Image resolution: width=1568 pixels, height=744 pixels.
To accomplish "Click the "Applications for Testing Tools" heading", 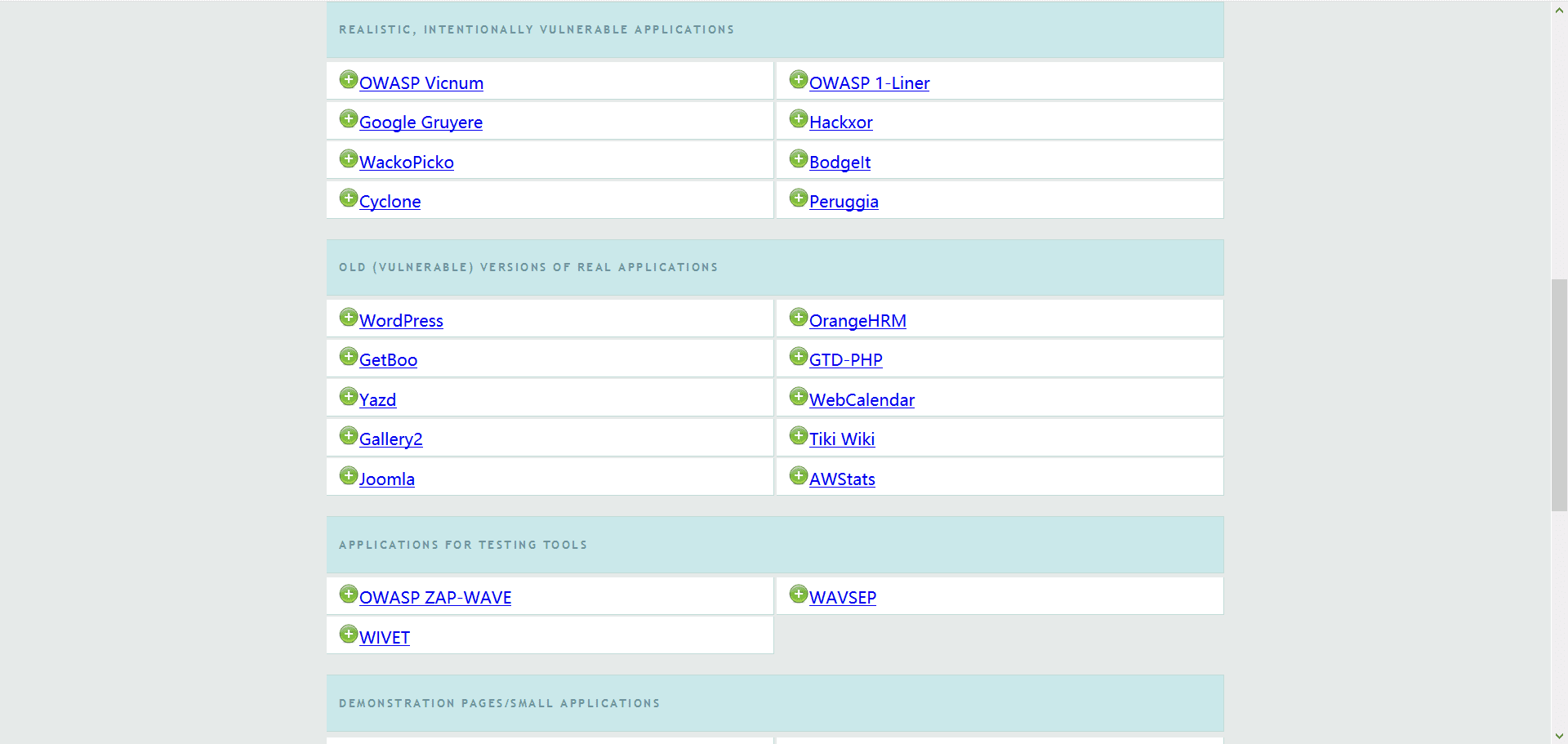I will point(463,545).
